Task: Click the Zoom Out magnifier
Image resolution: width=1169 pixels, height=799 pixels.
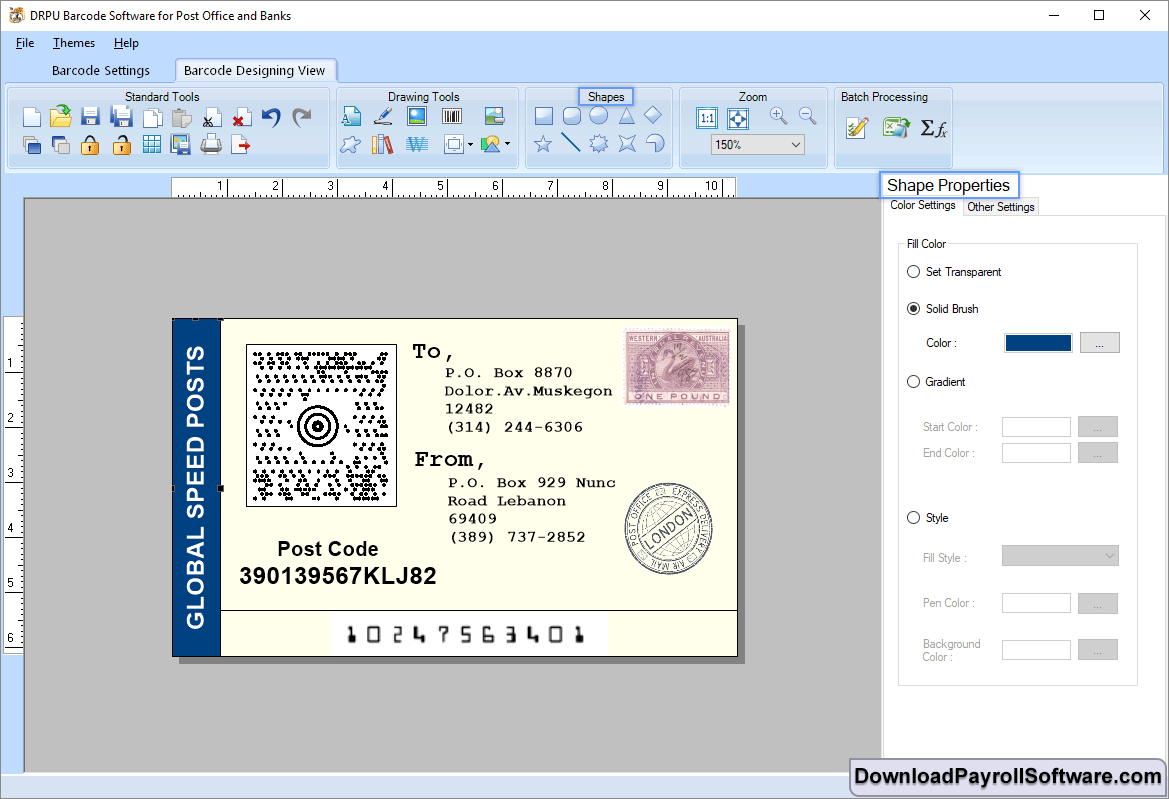Action: [x=807, y=116]
